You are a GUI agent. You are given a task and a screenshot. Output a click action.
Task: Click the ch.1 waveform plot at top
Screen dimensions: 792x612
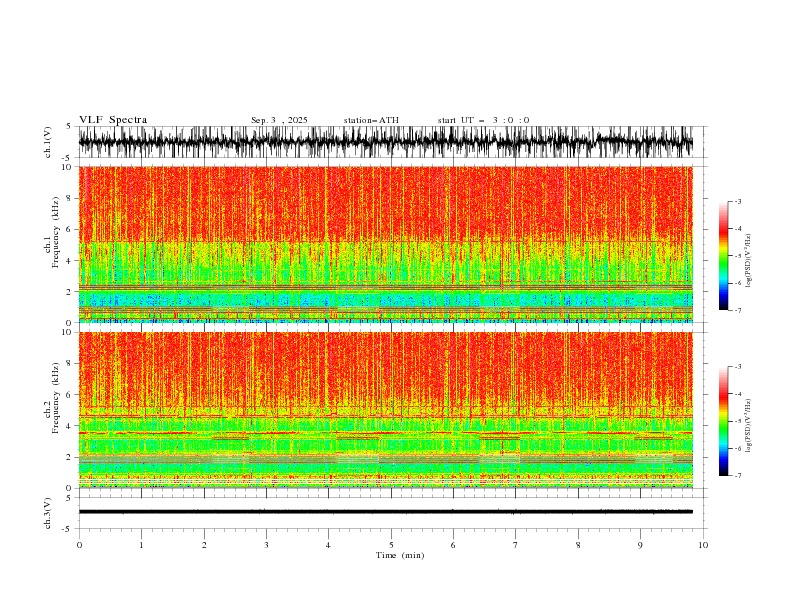coord(386,142)
